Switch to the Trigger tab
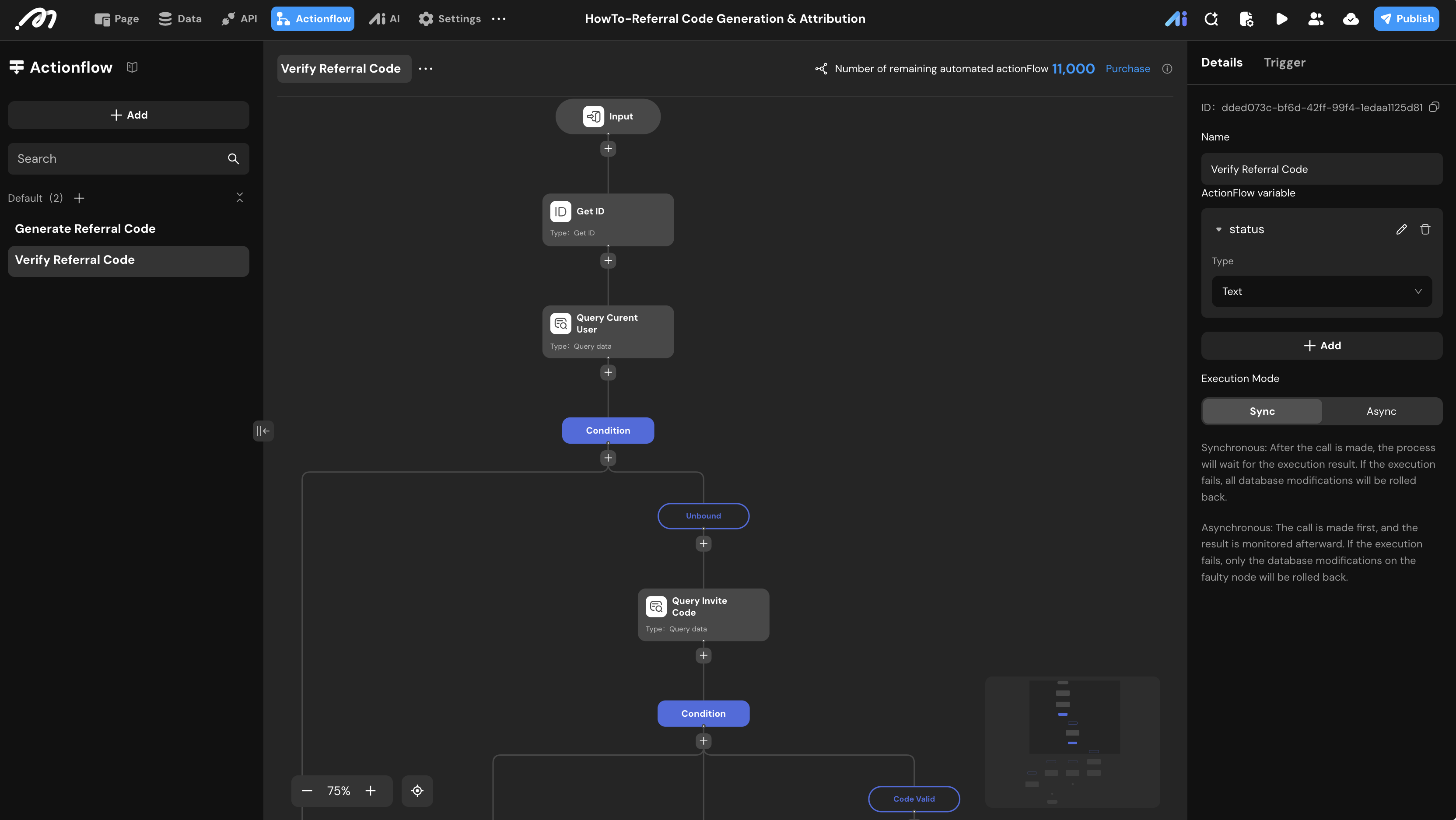Viewport: 1456px width, 820px height. (1284, 63)
